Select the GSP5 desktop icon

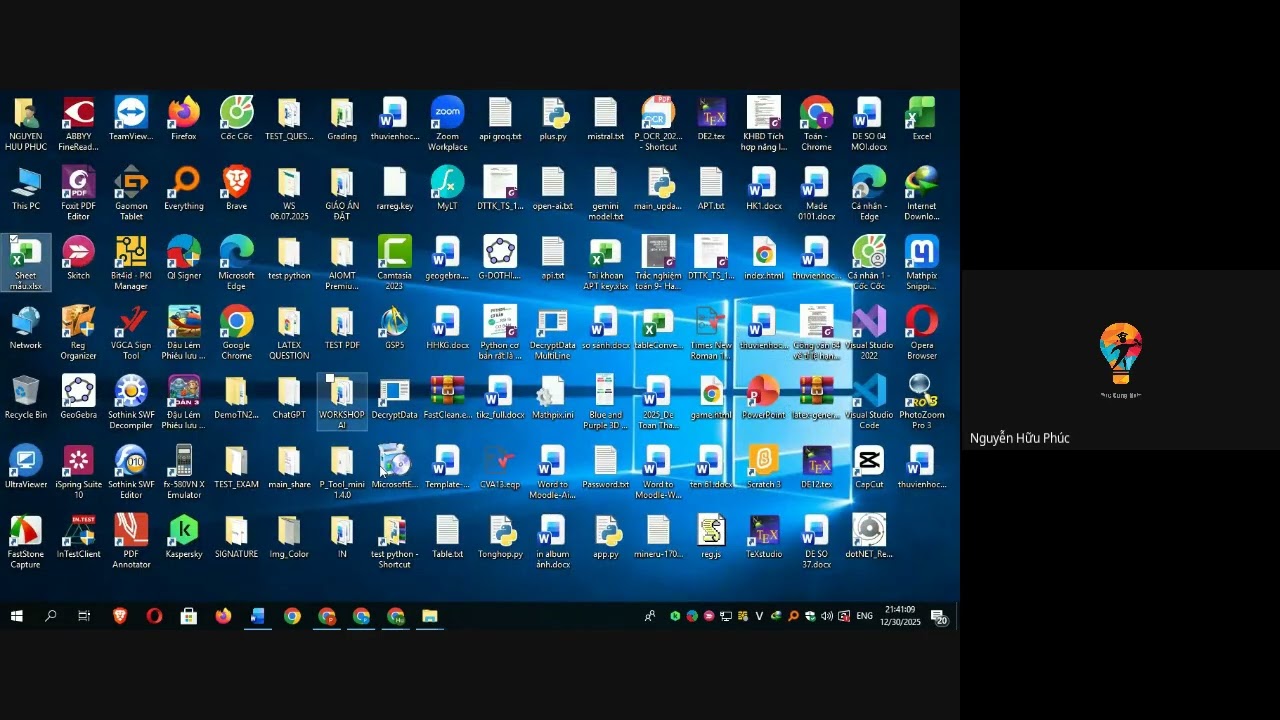click(394, 328)
